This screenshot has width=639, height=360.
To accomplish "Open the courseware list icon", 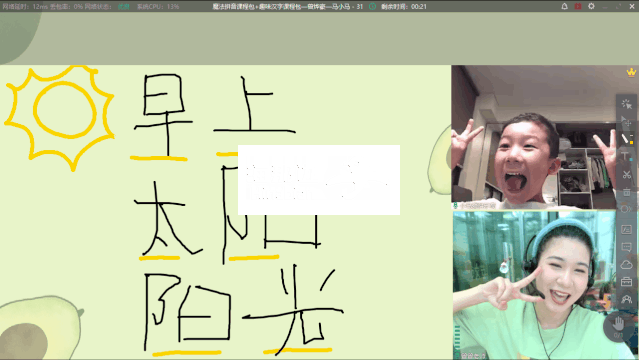I will [626, 230].
